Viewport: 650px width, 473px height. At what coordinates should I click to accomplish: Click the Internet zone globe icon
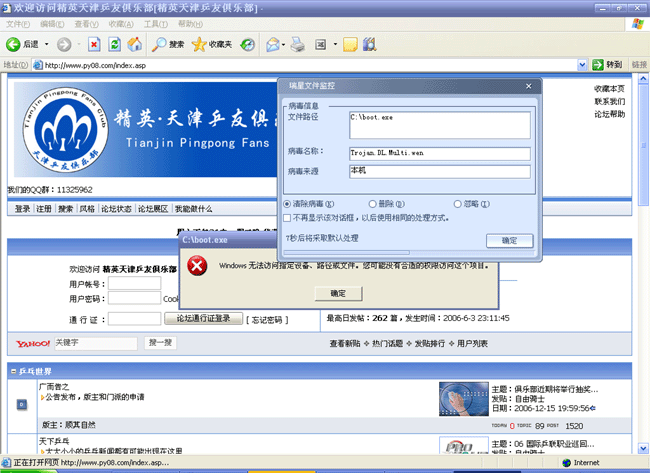[567, 463]
